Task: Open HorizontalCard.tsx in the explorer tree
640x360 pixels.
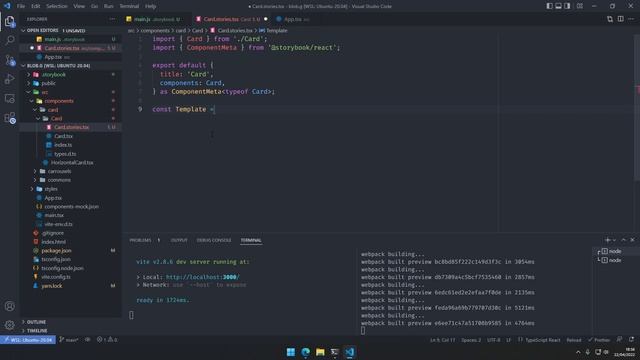Action: pyautogui.click(x=72, y=162)
